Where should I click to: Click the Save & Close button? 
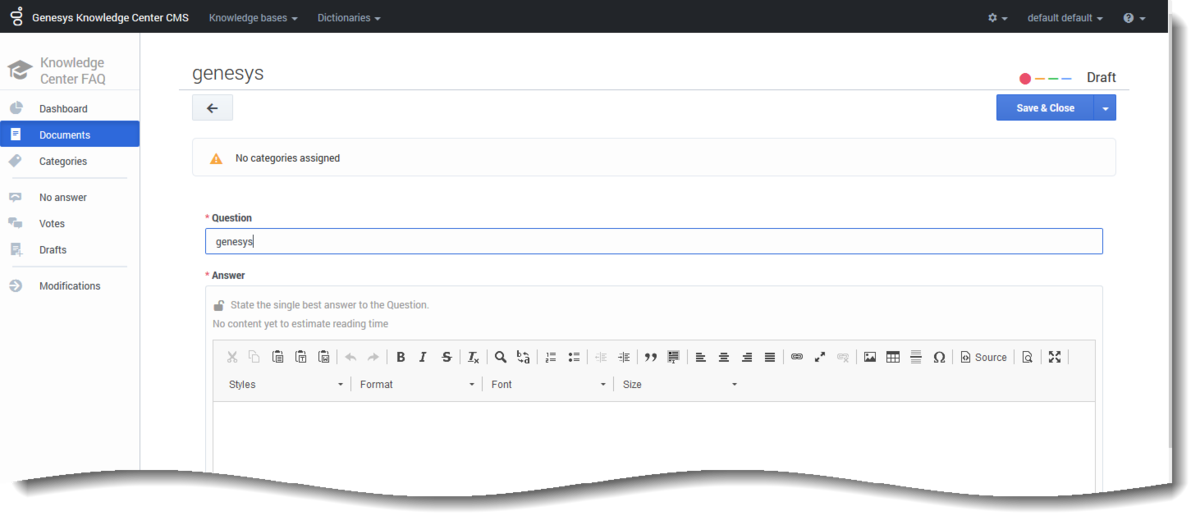1045,108
